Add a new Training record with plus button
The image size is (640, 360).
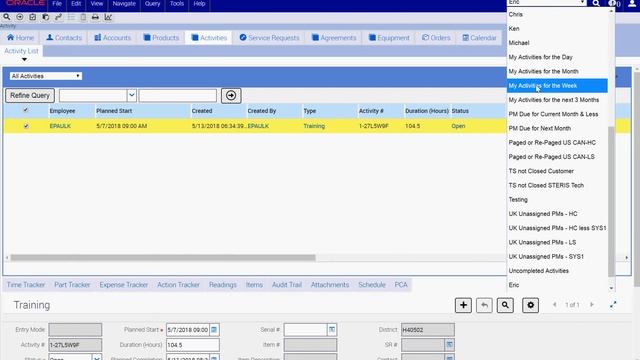pyautogui.click(x=463, y=305)
